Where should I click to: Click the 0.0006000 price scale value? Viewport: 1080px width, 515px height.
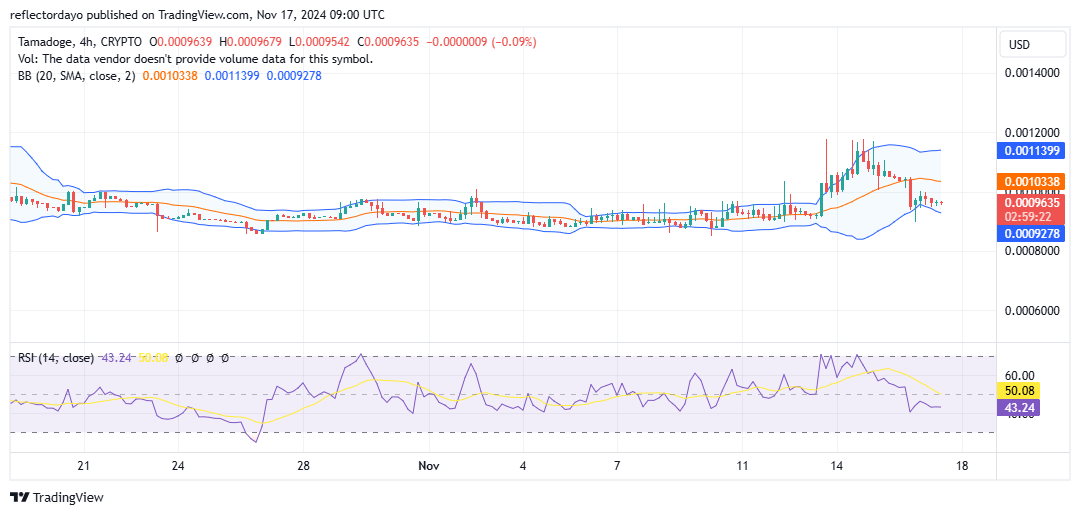(x=1032, y=311)
